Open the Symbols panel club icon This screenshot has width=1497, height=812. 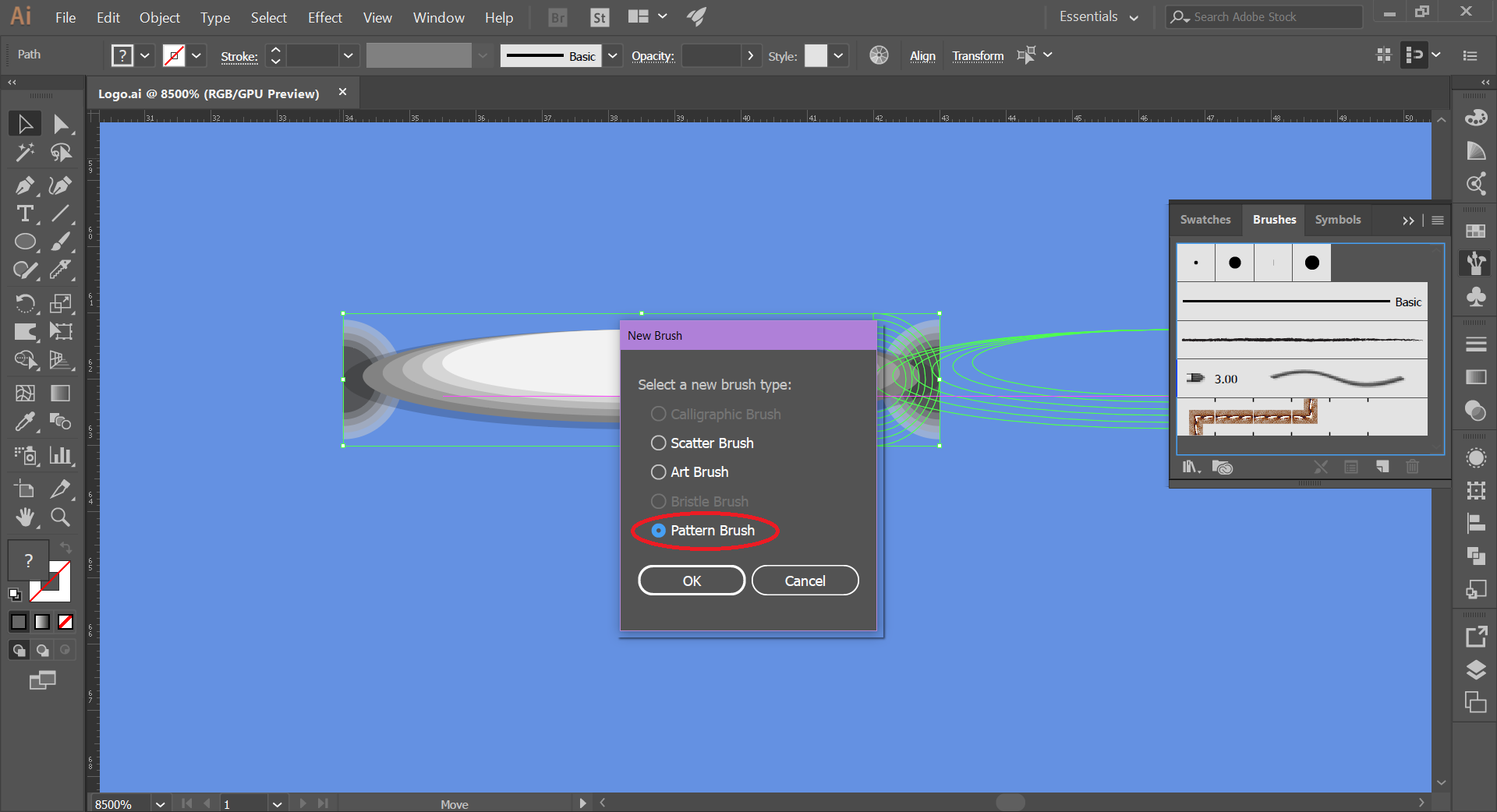pyautogui.click(x=1476, y=297)
